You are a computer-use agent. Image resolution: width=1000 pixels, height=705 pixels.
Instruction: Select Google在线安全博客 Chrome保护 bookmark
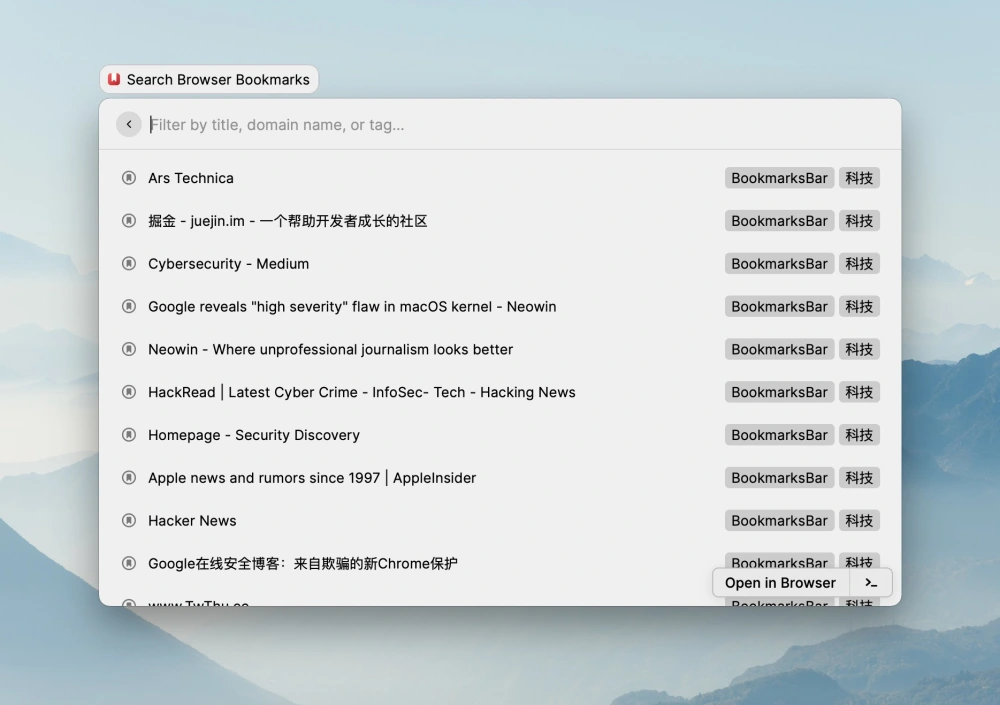pyautogui.click(x=500, y=563)
